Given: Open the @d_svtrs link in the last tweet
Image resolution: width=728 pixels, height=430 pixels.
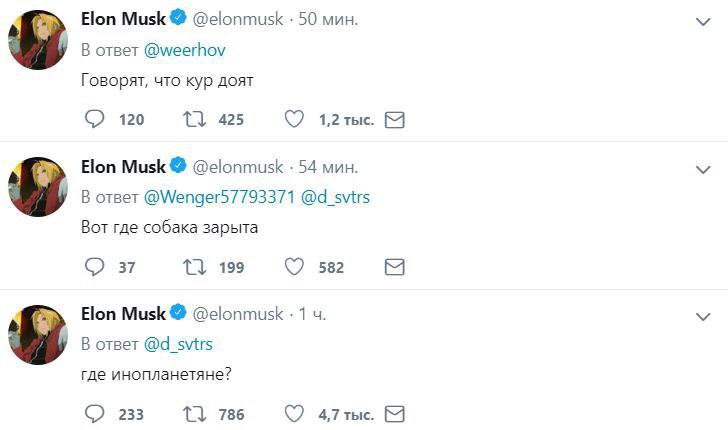Looking at the screenshot, I should click(x=179, y=344).
